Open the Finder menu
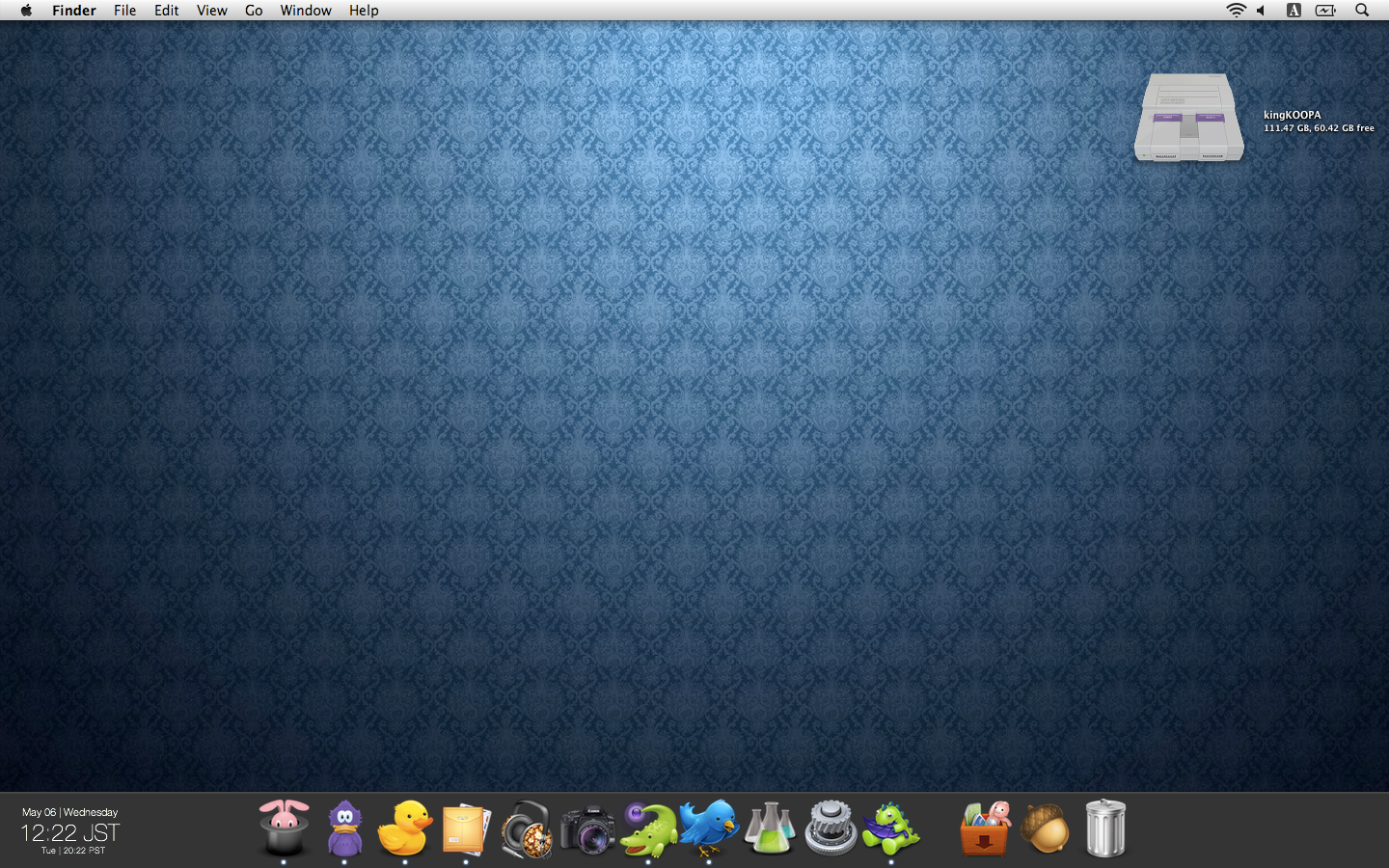Viewport: 1389px width, 868px height. [x=74, y=11]
